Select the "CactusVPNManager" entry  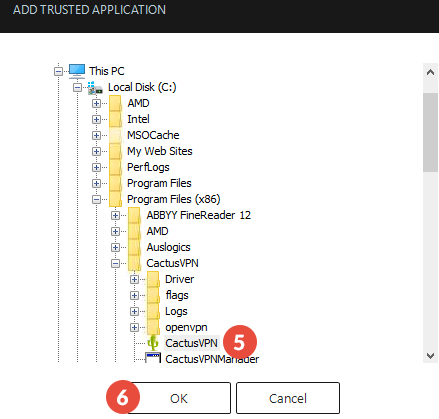(x=212, y=359)
